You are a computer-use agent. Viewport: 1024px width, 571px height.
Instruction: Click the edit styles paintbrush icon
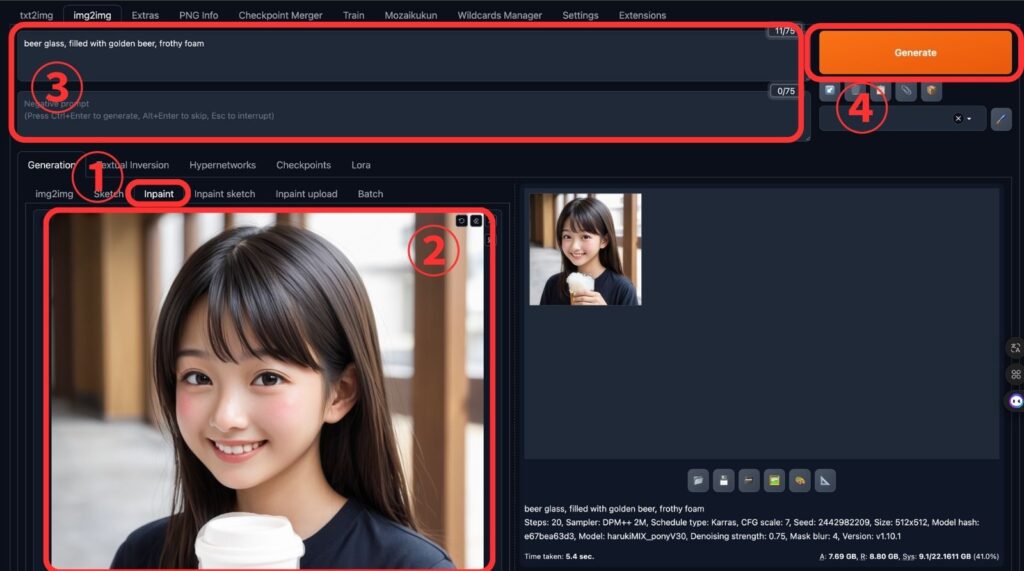click(1000, 119)
